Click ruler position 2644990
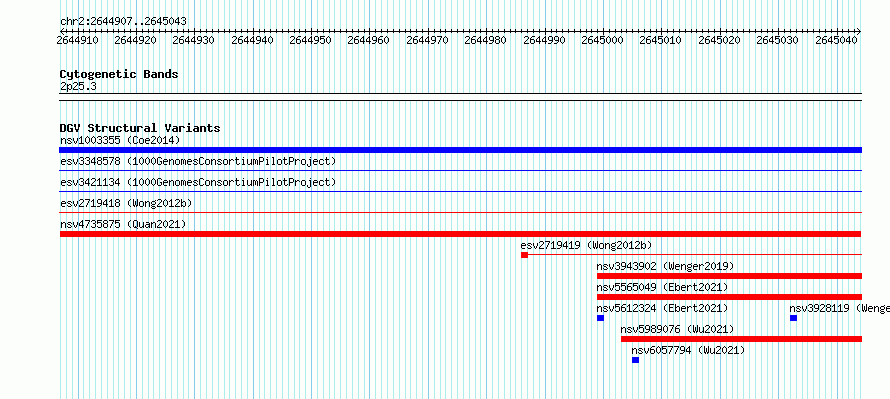890x399 pixels. coord(544,40)
